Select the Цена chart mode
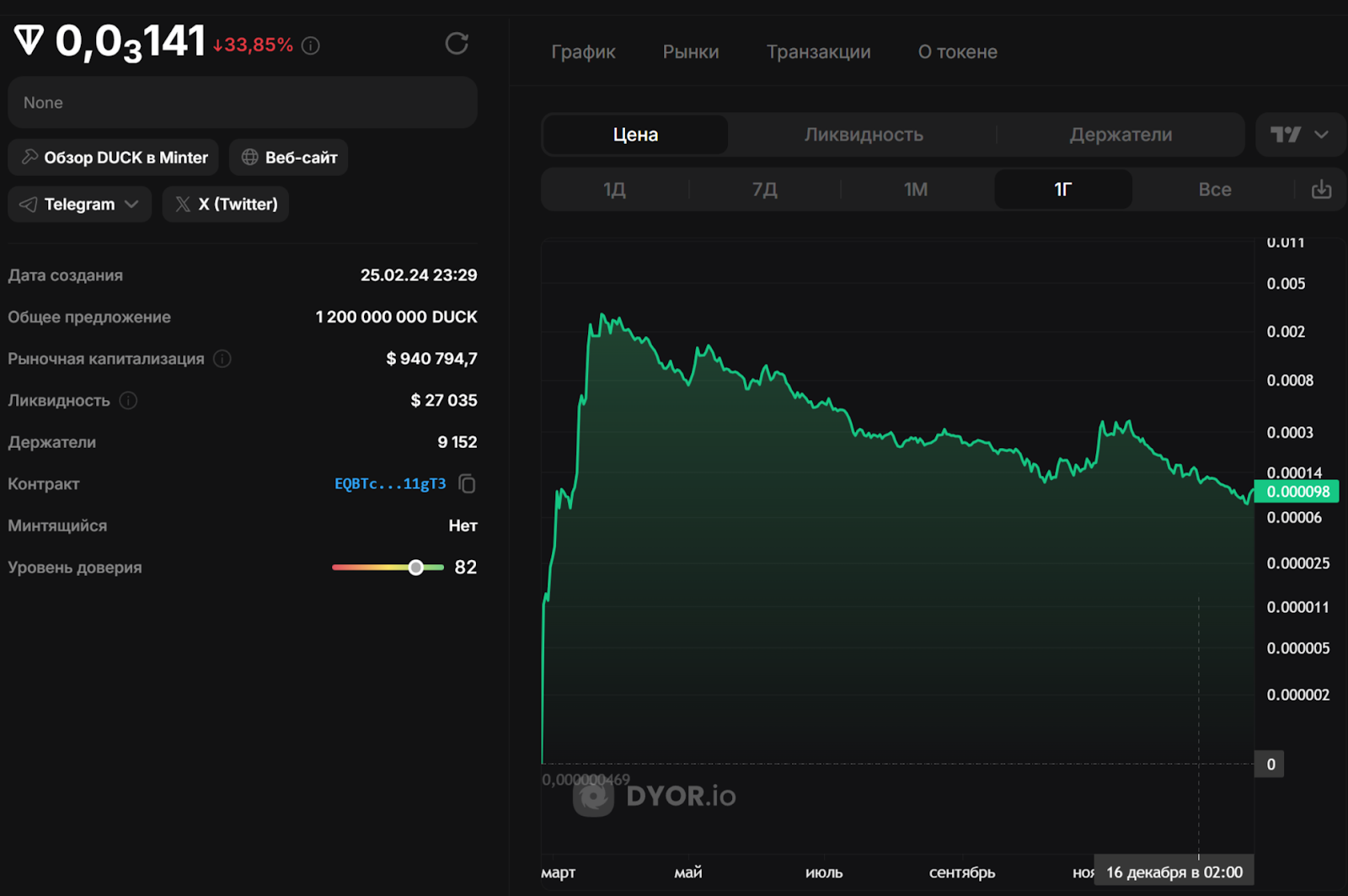Viewport: 1348px width, 896px height. click(636, 135)
